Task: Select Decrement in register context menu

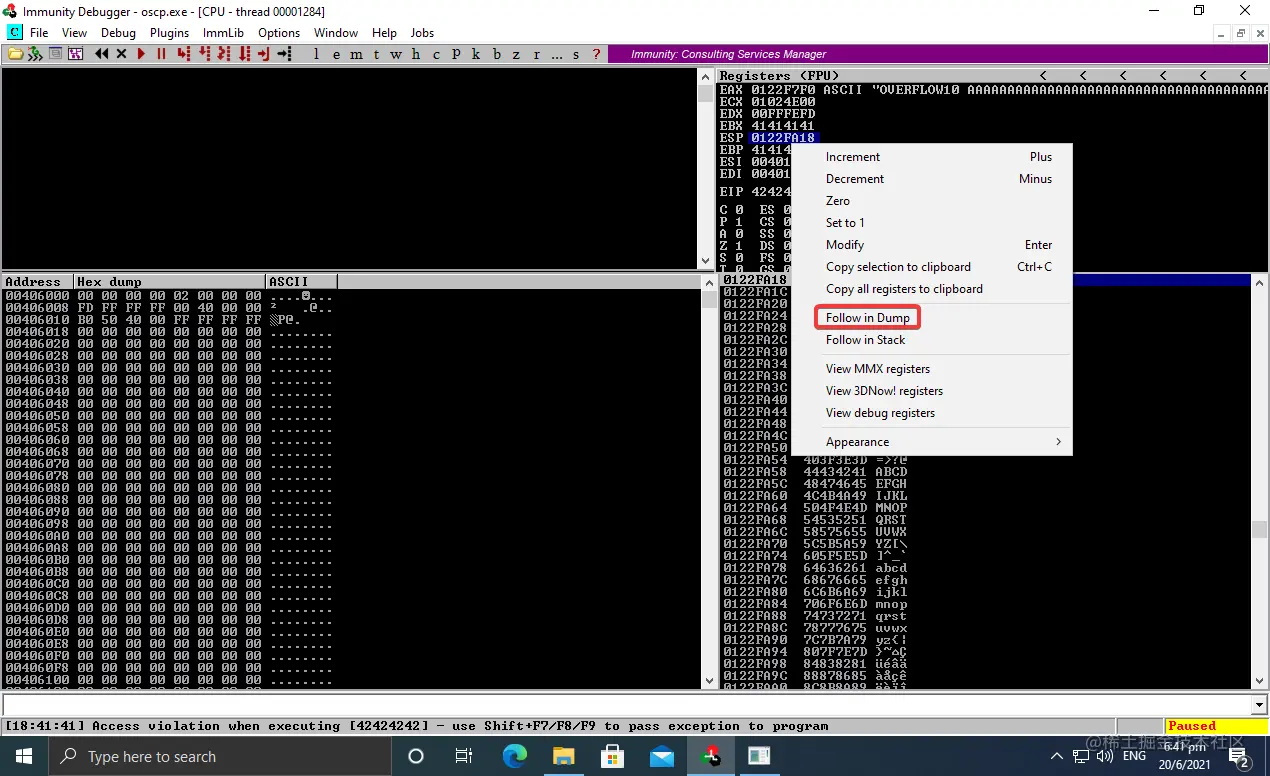Action: click(x=855, y=179)
